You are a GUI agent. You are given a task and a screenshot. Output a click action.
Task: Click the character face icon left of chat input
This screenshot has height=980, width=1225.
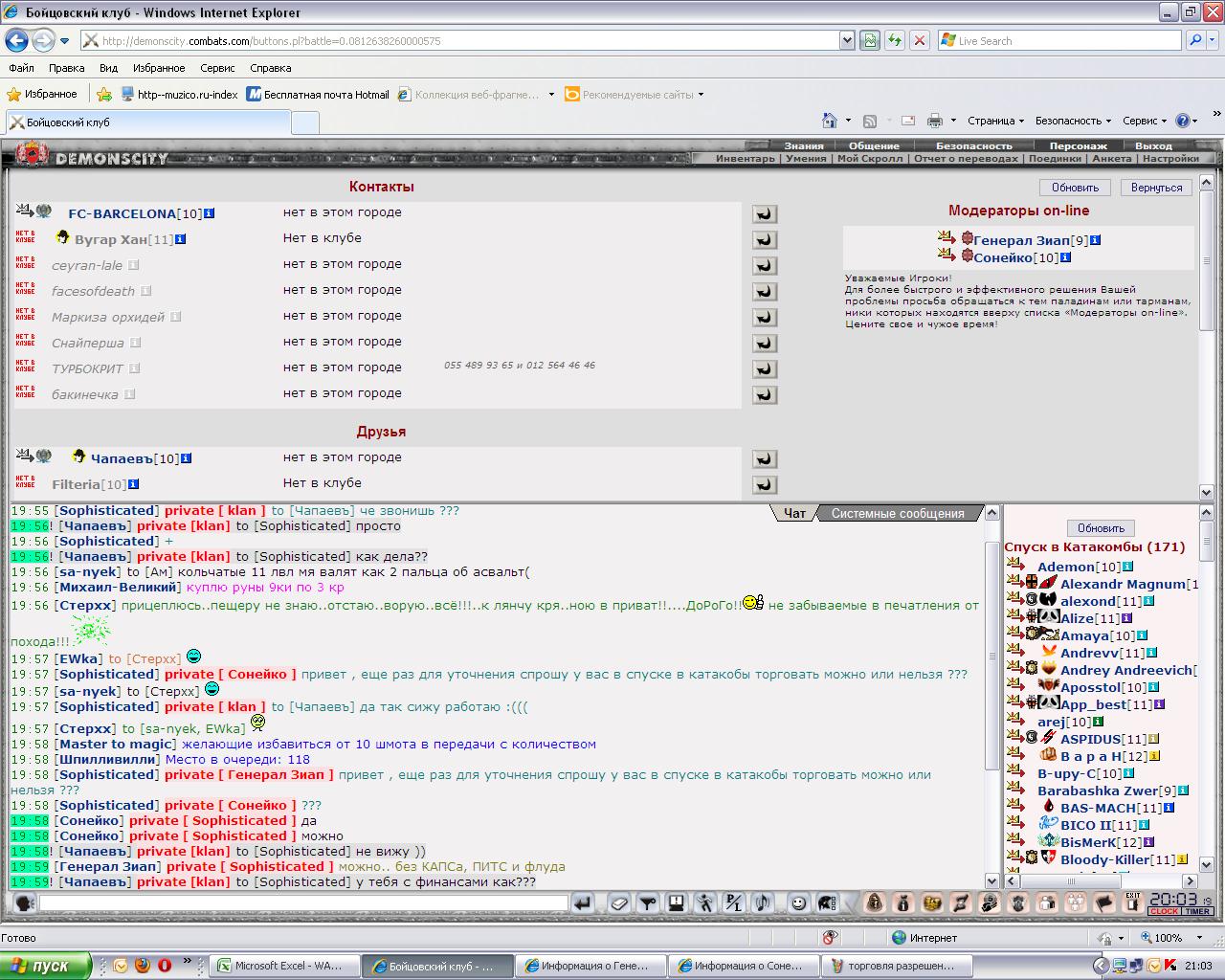(25, 902)
